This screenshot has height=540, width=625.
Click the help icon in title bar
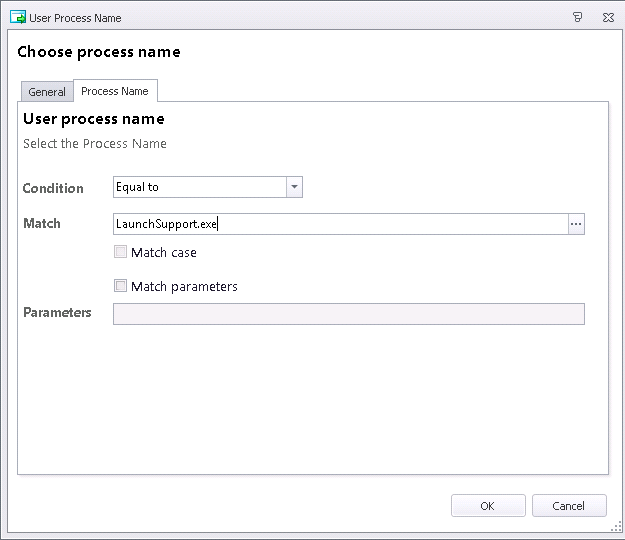tap(577, 17)
